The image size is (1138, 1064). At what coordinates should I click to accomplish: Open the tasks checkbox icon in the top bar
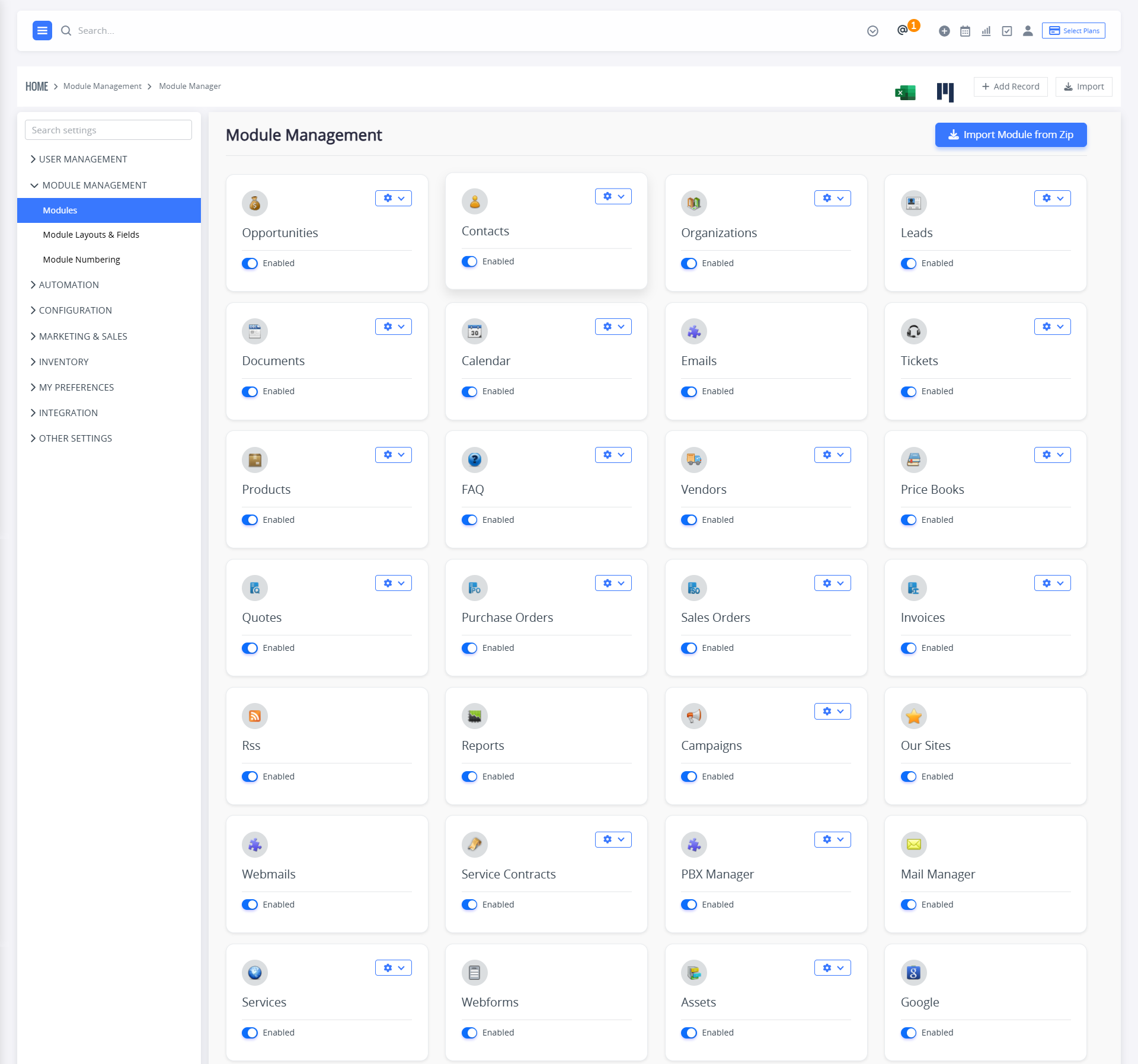tap(1007, 31)
